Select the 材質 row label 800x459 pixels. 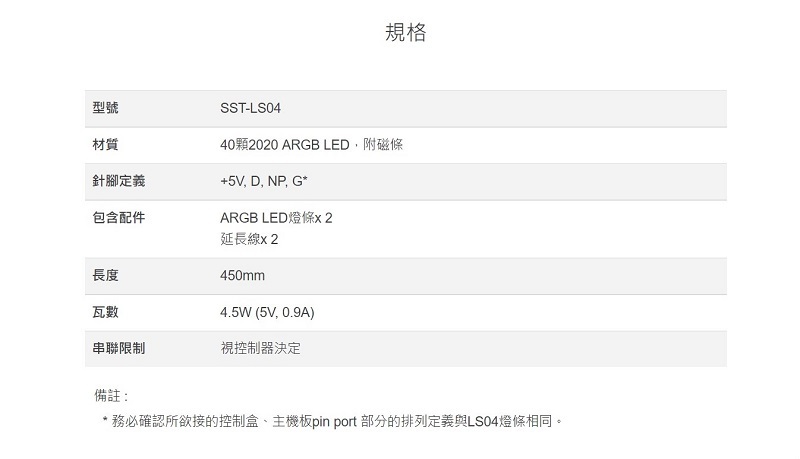[105, 145]
